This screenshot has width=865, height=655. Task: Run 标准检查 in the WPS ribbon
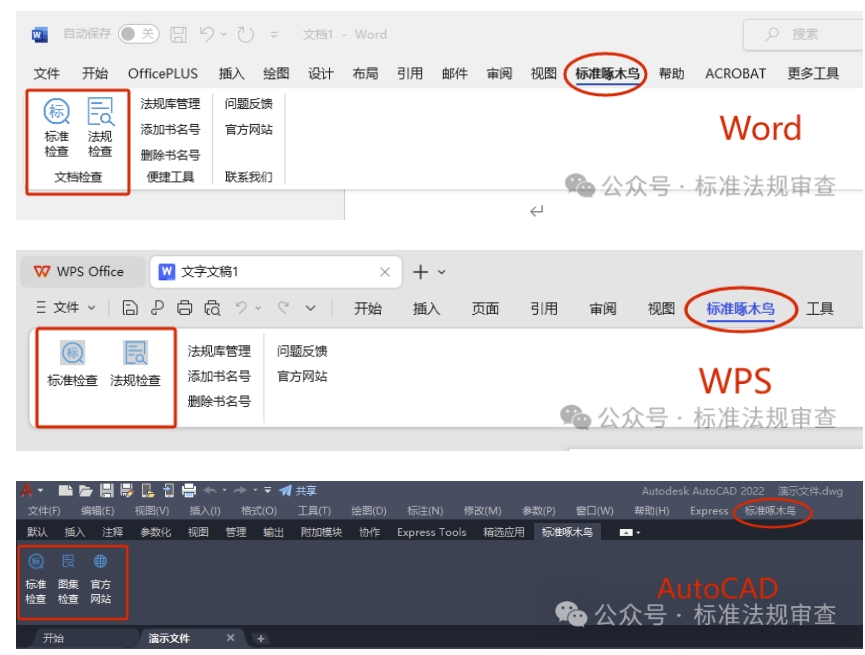point(72,354)
